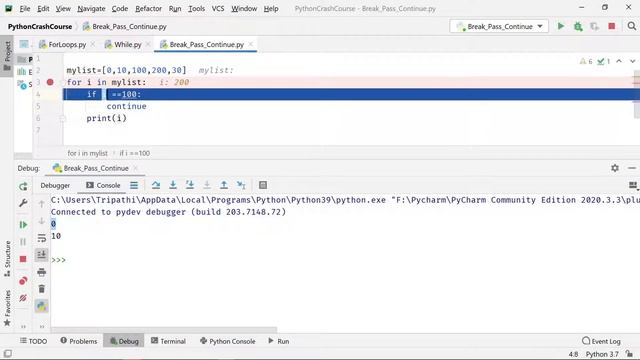Expand more debug sidebar actions chevron

23,327
